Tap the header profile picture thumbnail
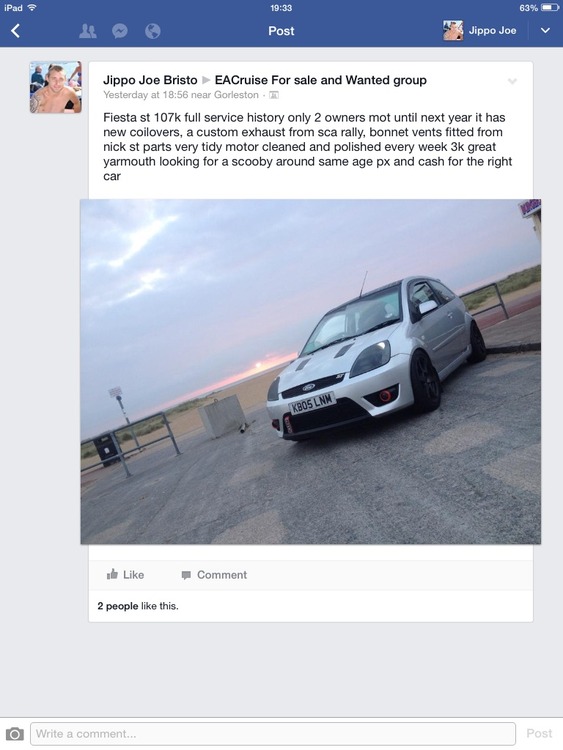Viewport: 563px width, 750px height. click(453, 31)
